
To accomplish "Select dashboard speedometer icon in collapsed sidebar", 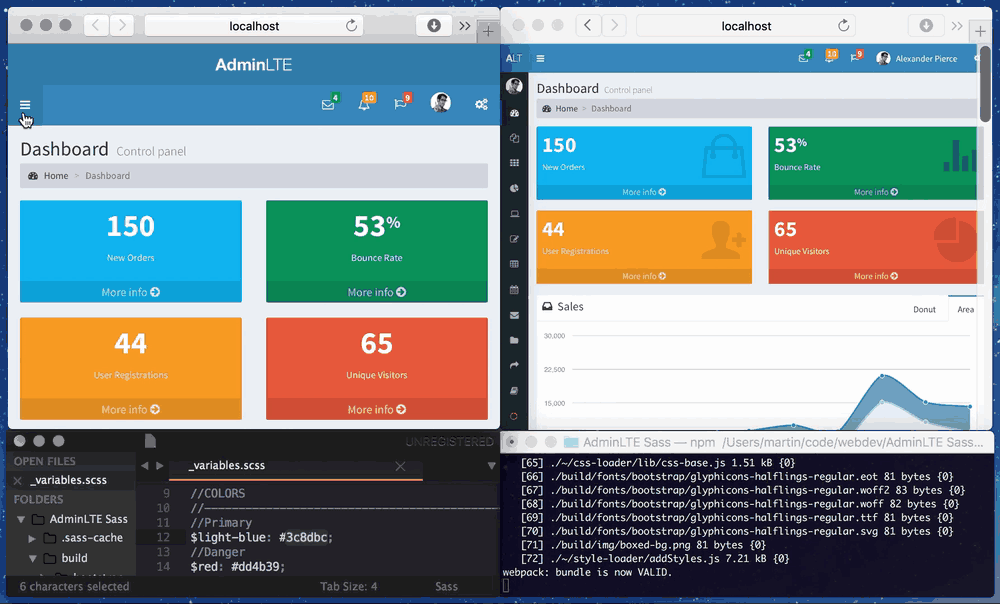I will pyautogui.click(x=514, y=113).
